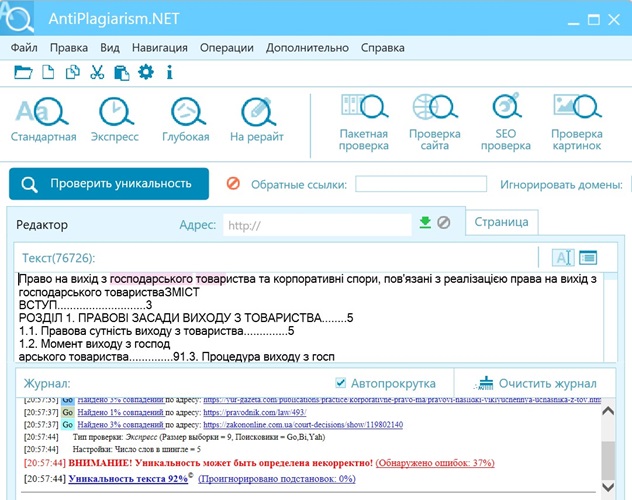
Task: Open Проверка картинок tool
Action: click(577, 122)
